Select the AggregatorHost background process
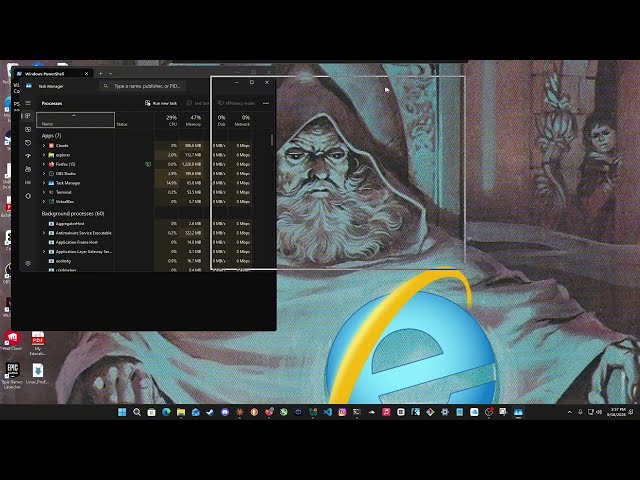The height and width of the screenshot is (480, 640). 146,224
